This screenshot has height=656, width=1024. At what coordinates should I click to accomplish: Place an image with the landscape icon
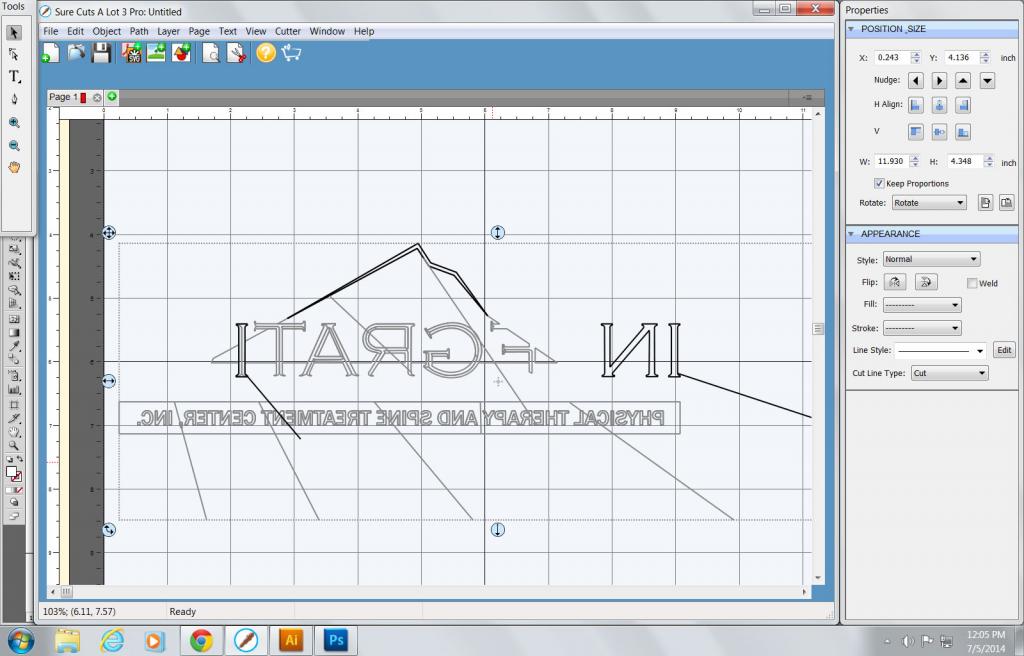coord(156,53)
